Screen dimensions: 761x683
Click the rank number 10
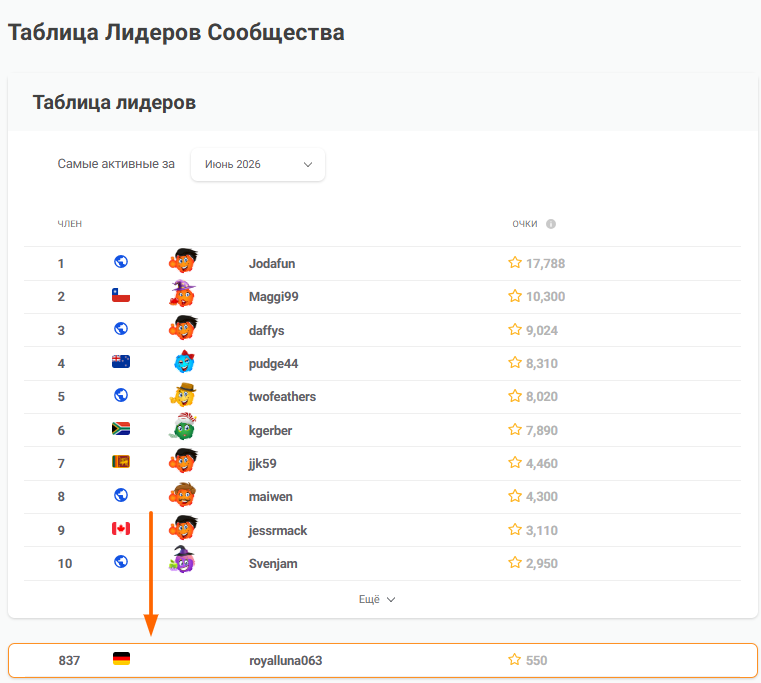[x=65, y=564]
